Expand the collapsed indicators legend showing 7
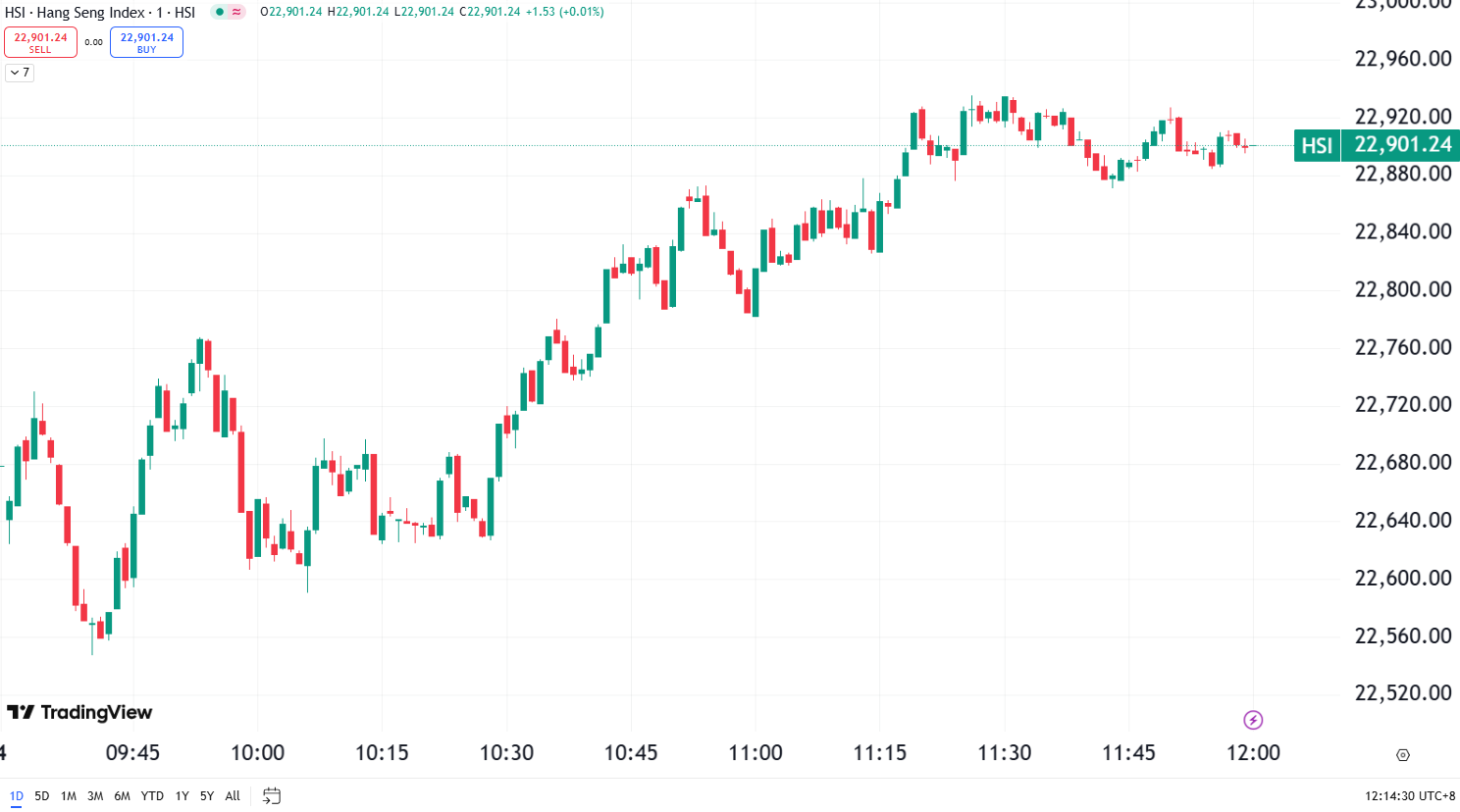The width and height of the screenshot is (1460, 812). pos(20,73)
